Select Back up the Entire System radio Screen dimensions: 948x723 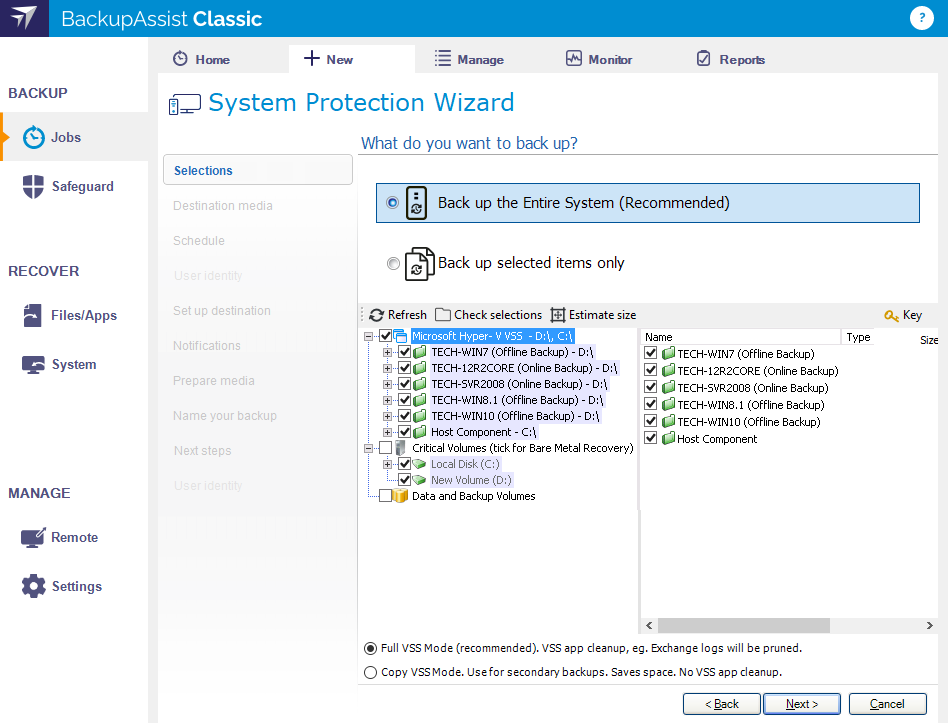pyautogui.click(x=392, y=203)
